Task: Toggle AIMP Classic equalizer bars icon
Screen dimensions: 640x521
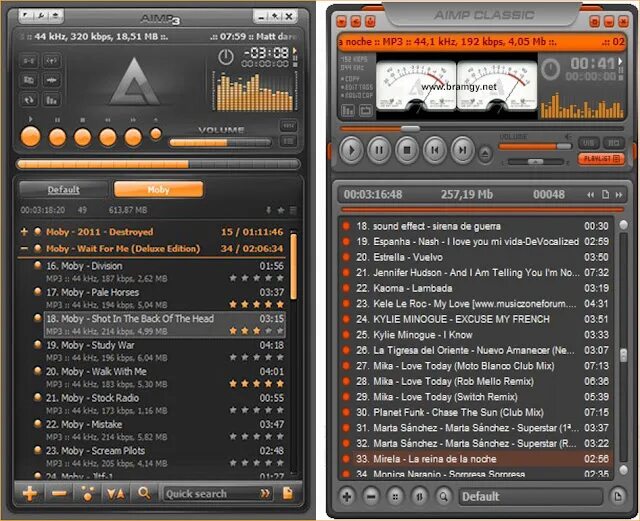Action: [x=348, y=110]
